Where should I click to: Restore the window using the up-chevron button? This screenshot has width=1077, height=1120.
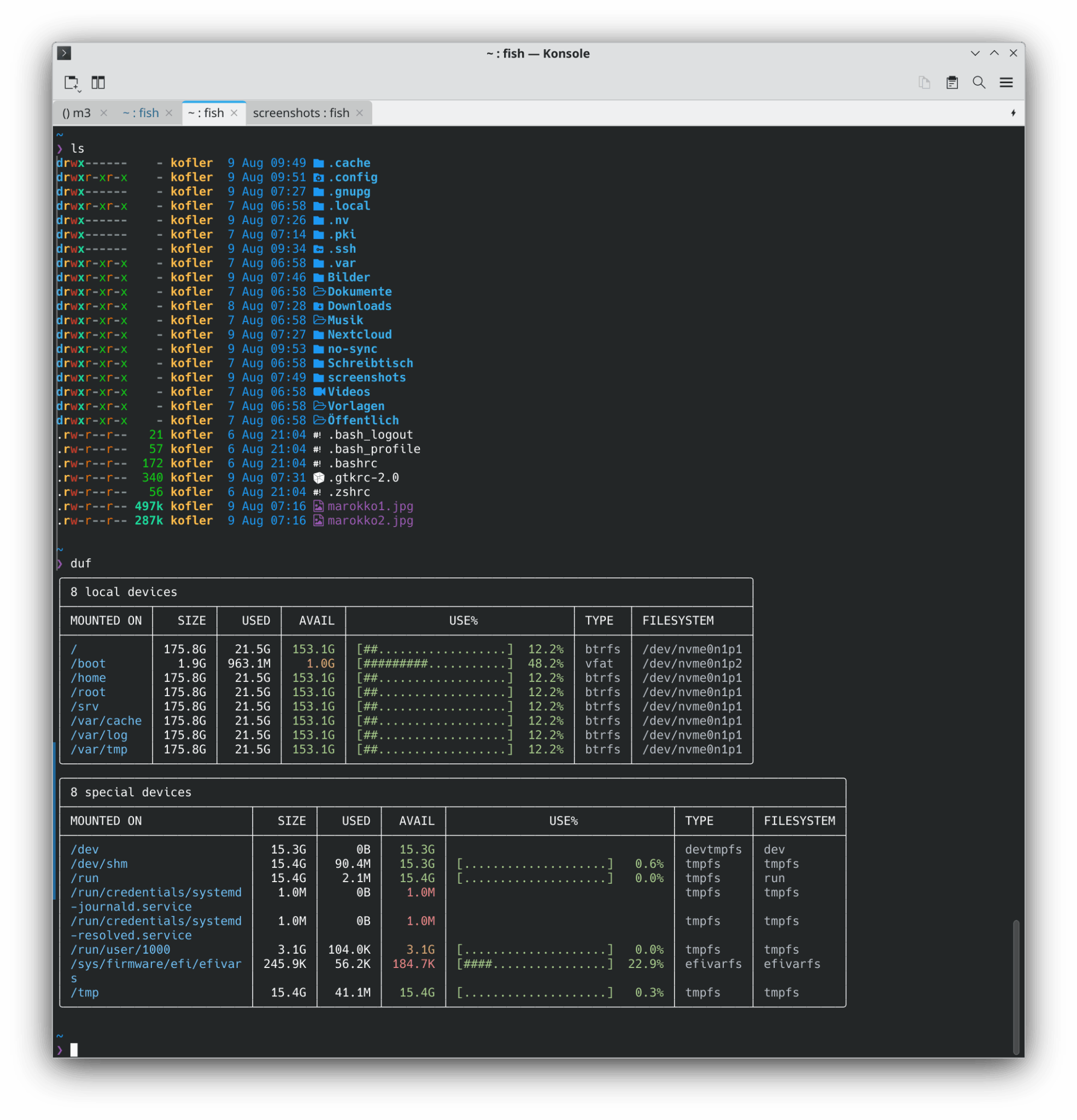click(994, 53)
